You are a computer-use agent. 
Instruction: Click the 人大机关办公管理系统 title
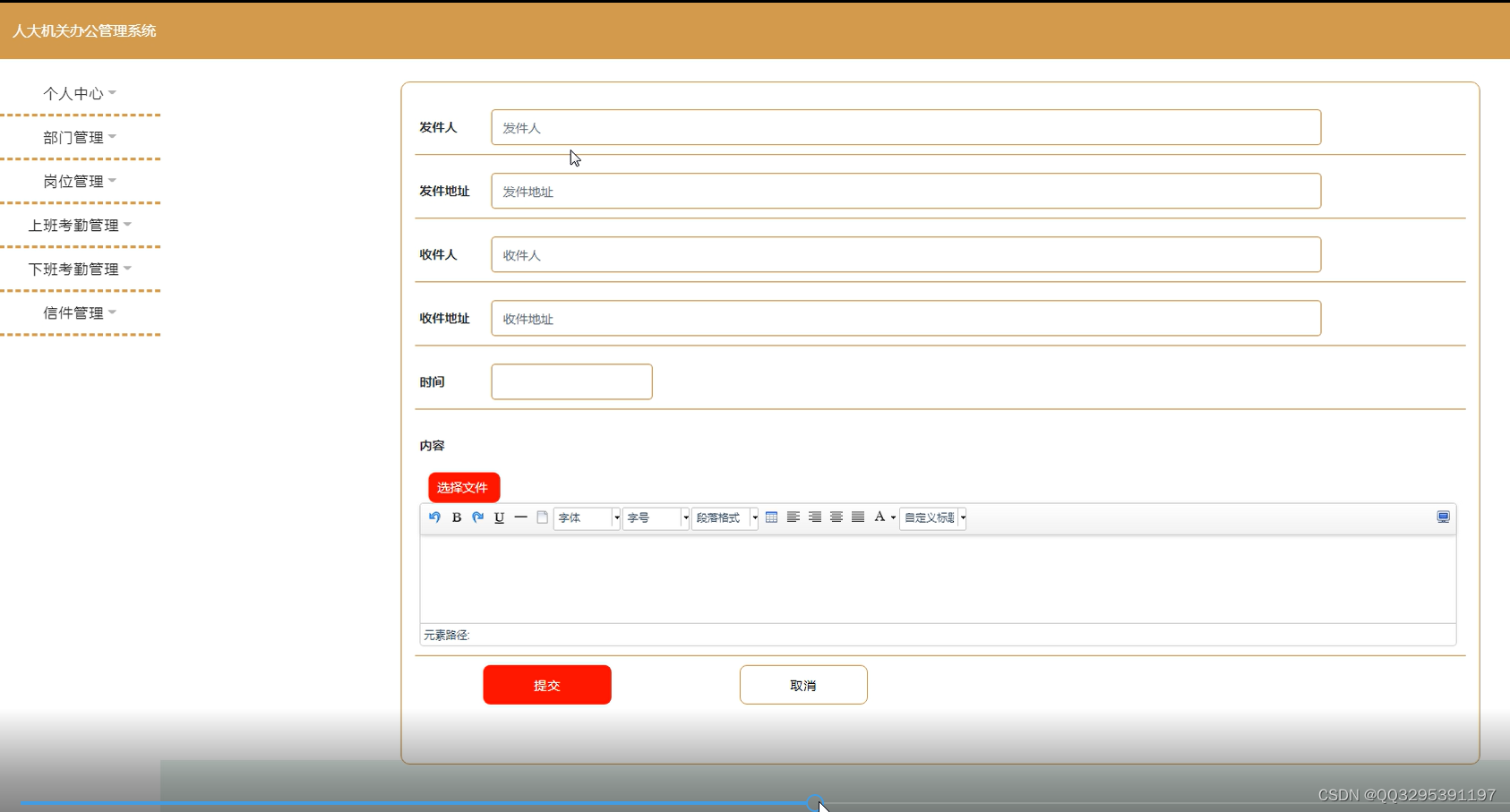84,30
